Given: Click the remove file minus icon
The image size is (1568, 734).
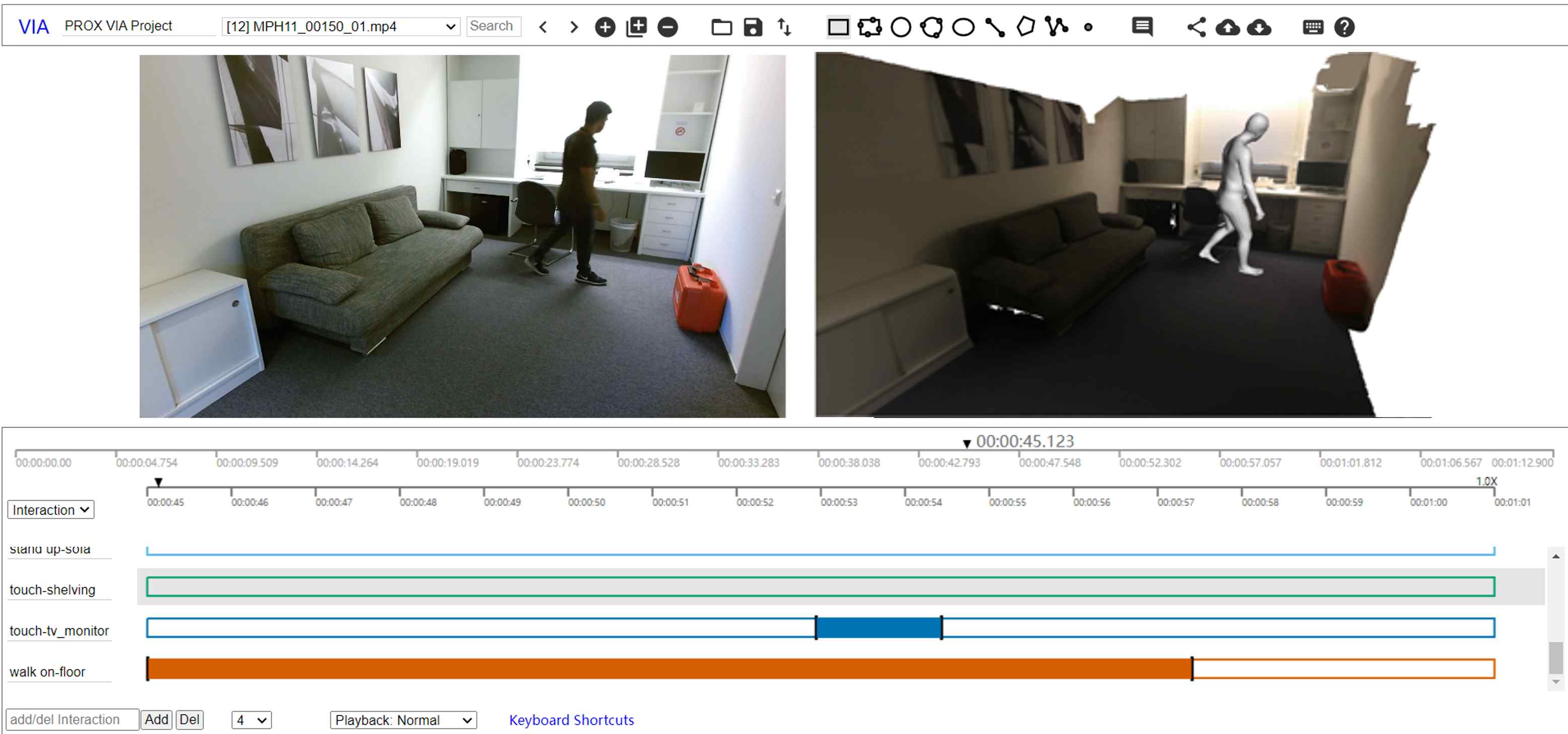Looking at the screenshot, I should [668, 27].
